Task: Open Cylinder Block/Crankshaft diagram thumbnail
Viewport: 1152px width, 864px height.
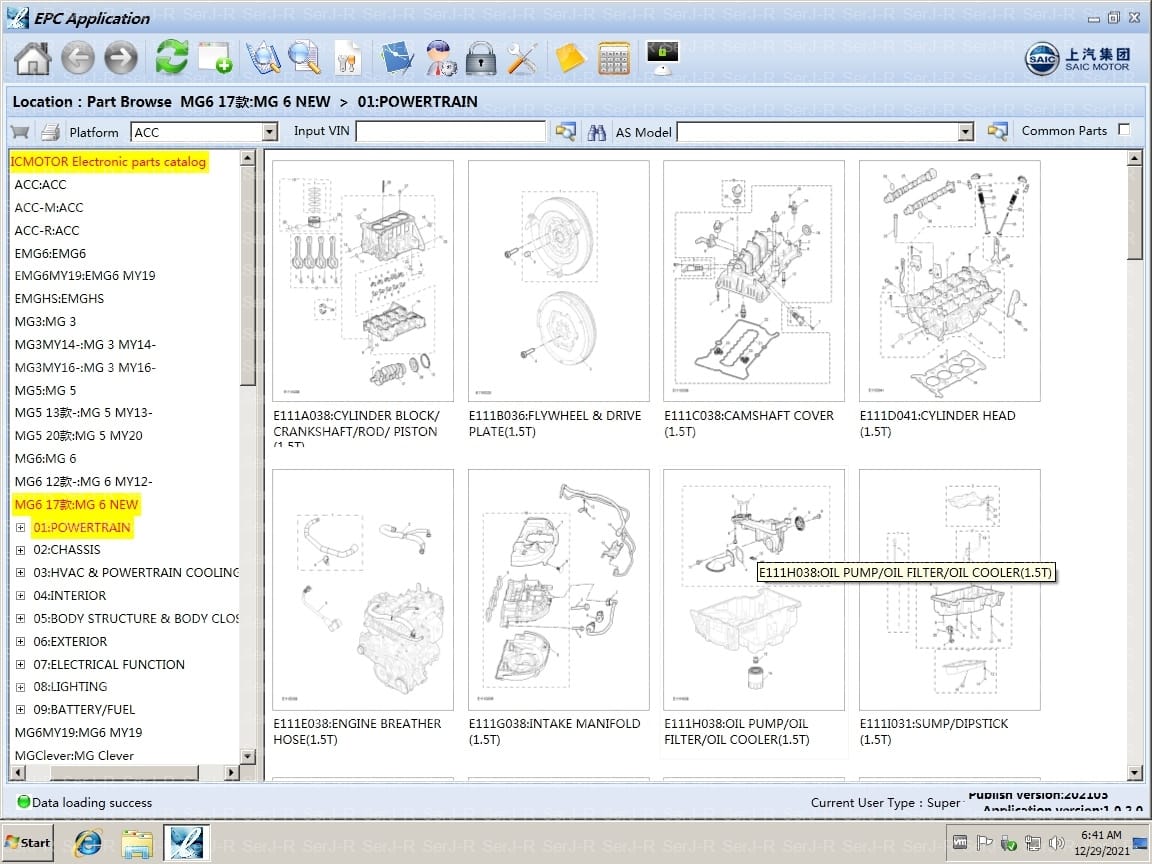Action: pyautogui.click(x=363, y=281)
